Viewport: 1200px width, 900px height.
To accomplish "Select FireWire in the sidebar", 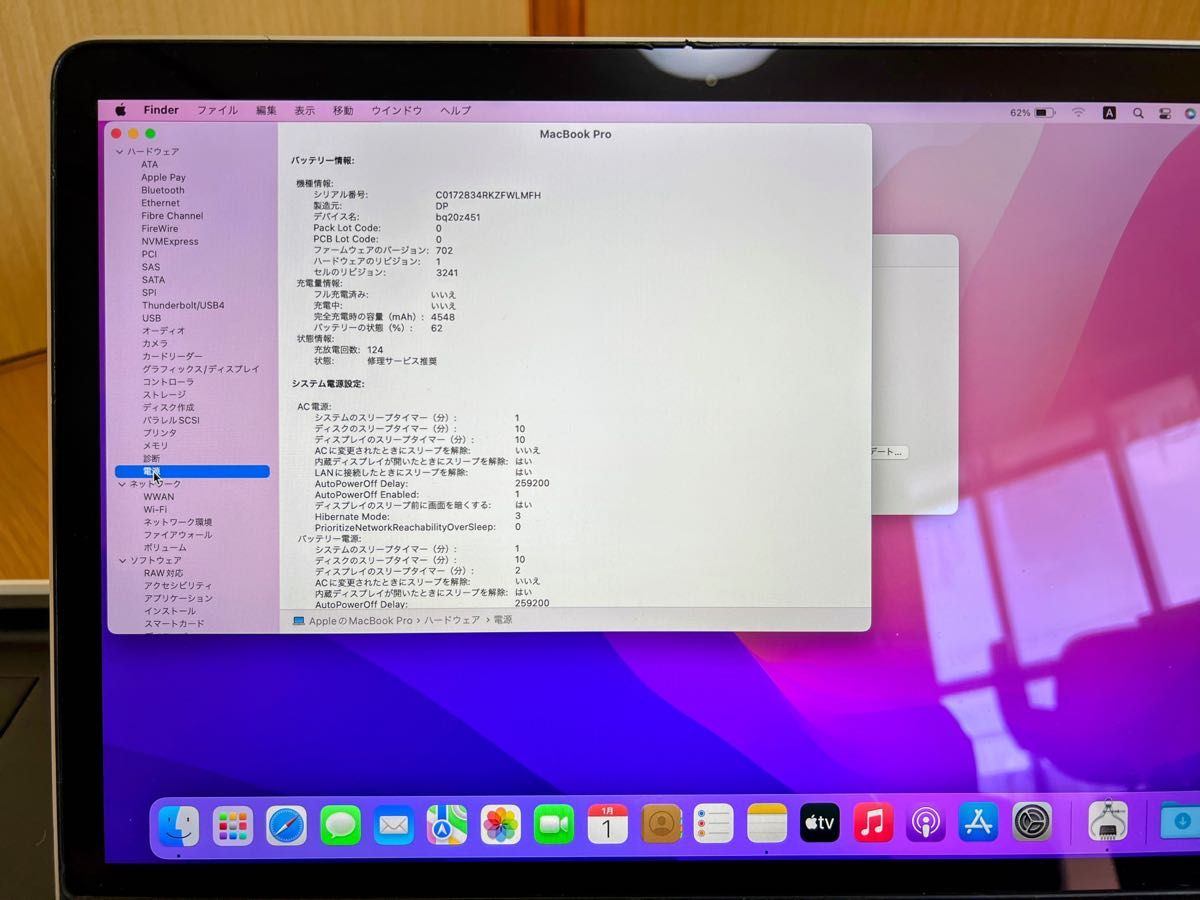I will 159,229.
